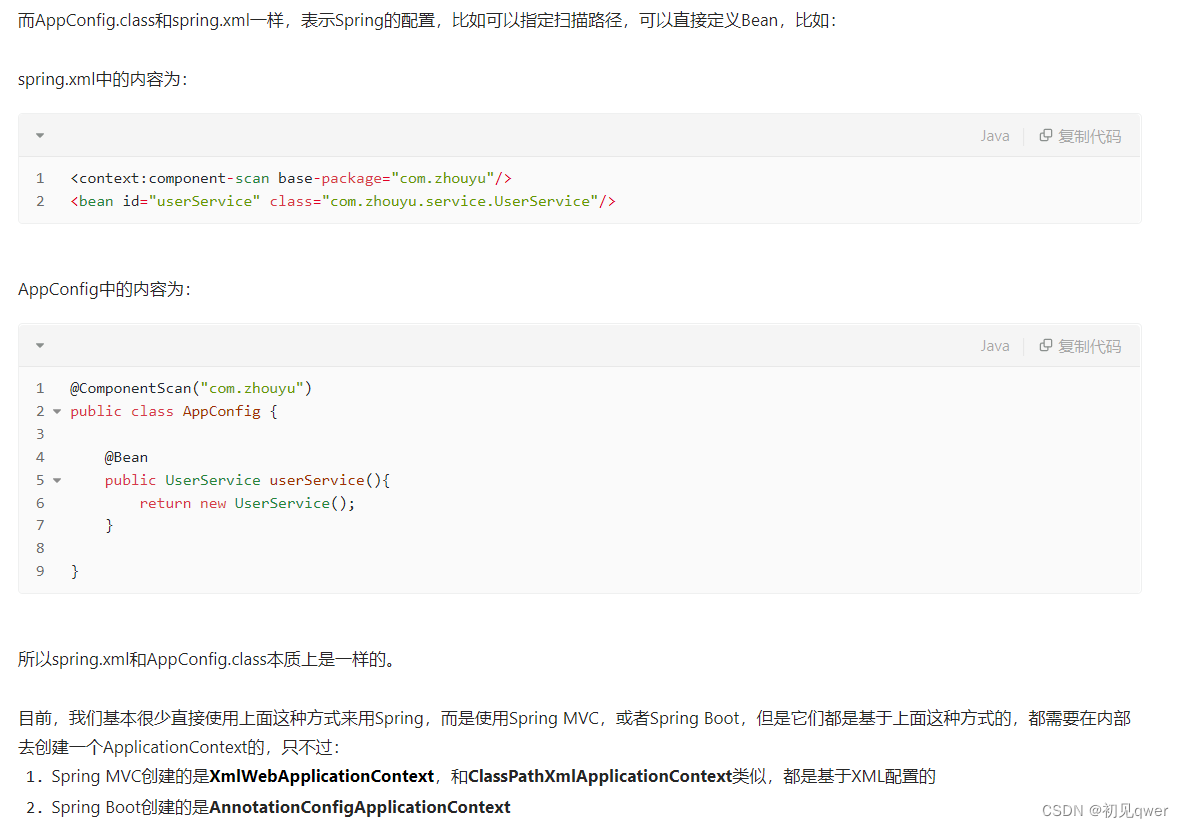Screen dimensions: 1184x828
Task: Click public UserService userService(){ line
Action: [247, 480]
